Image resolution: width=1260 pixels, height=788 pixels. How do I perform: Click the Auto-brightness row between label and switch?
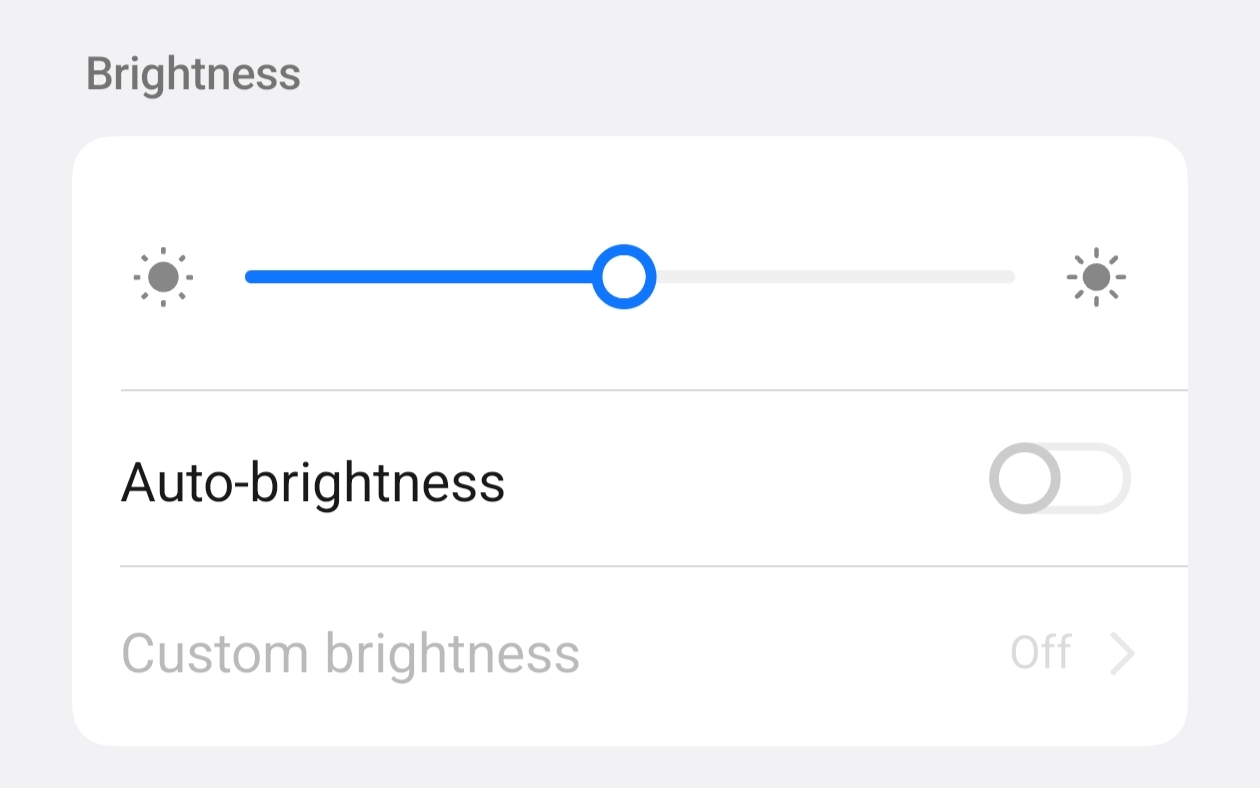pyautogui.click(x=747, y=479)
